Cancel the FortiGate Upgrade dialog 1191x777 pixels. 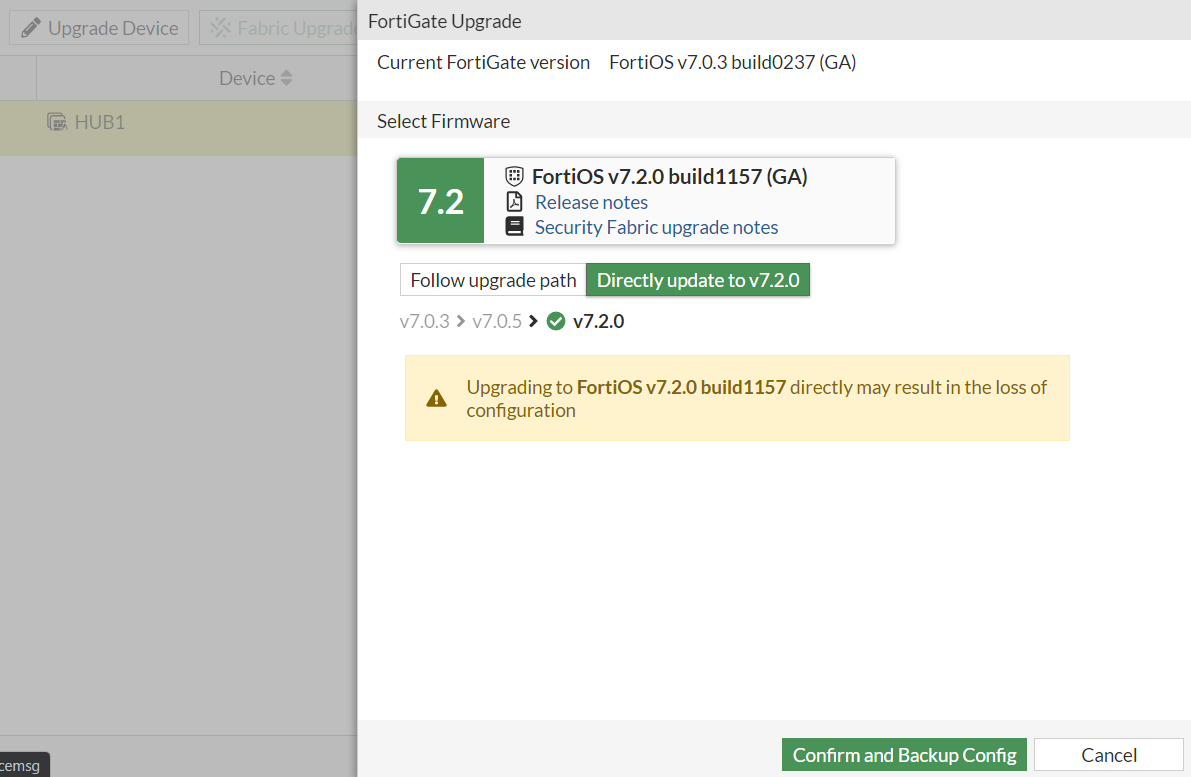(x=1108, y=755)
